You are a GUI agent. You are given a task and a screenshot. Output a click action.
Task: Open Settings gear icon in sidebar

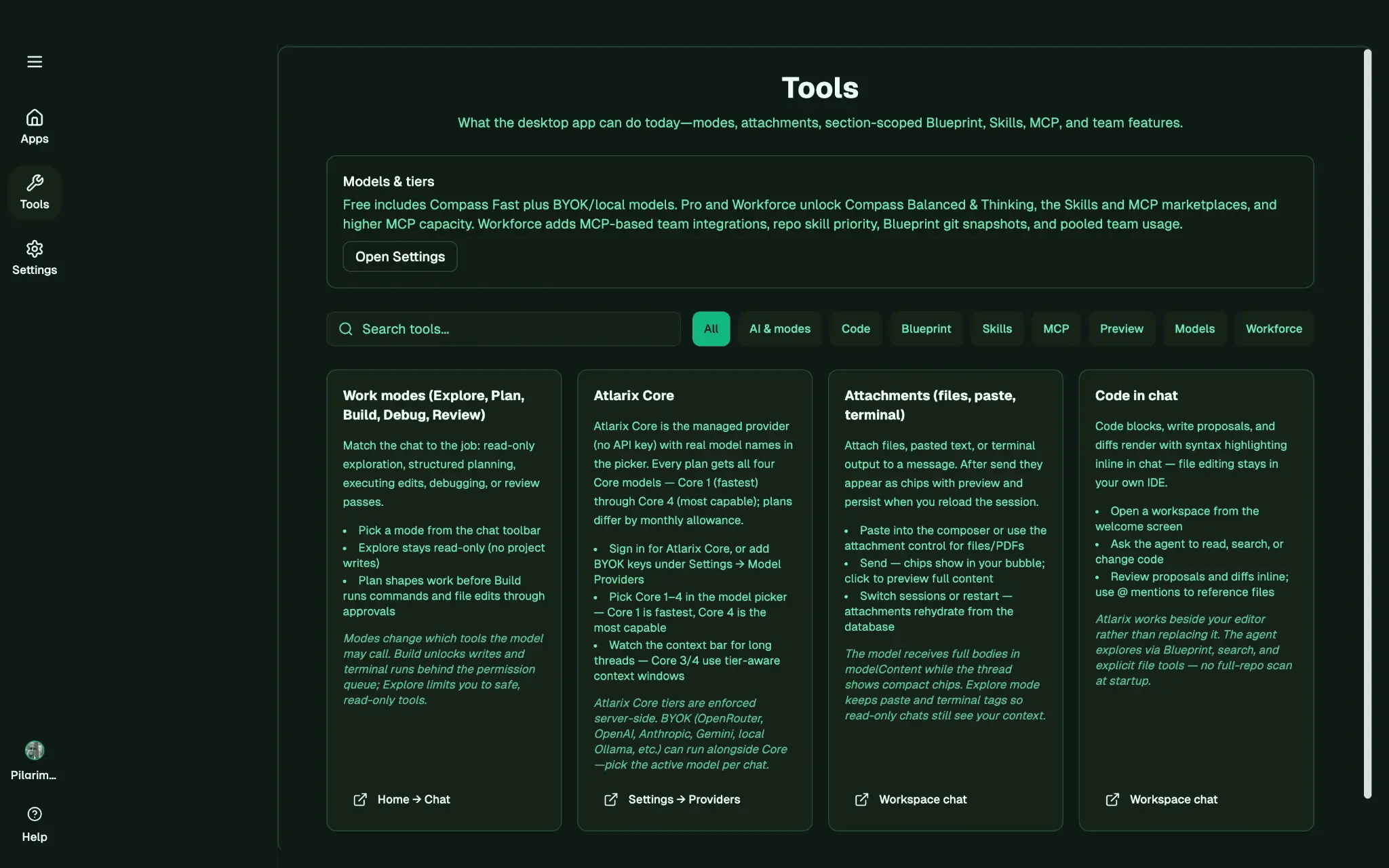35,249
